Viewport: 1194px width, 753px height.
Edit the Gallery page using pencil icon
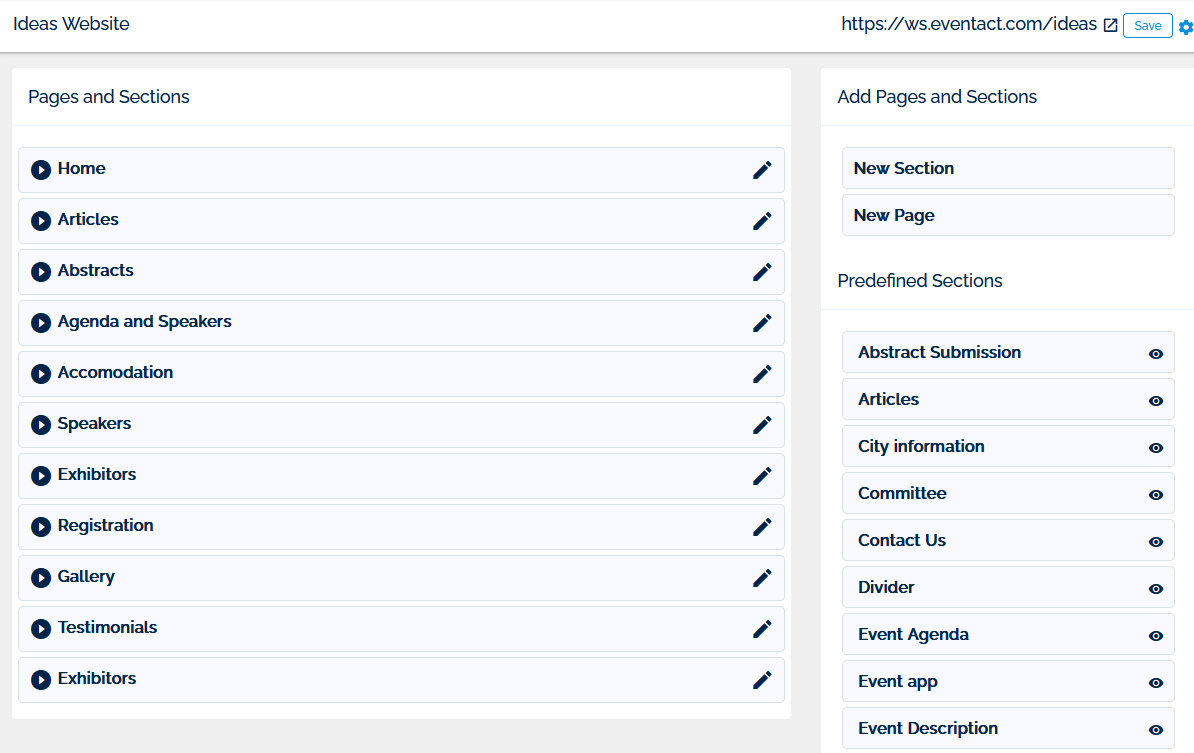[762, 578]
